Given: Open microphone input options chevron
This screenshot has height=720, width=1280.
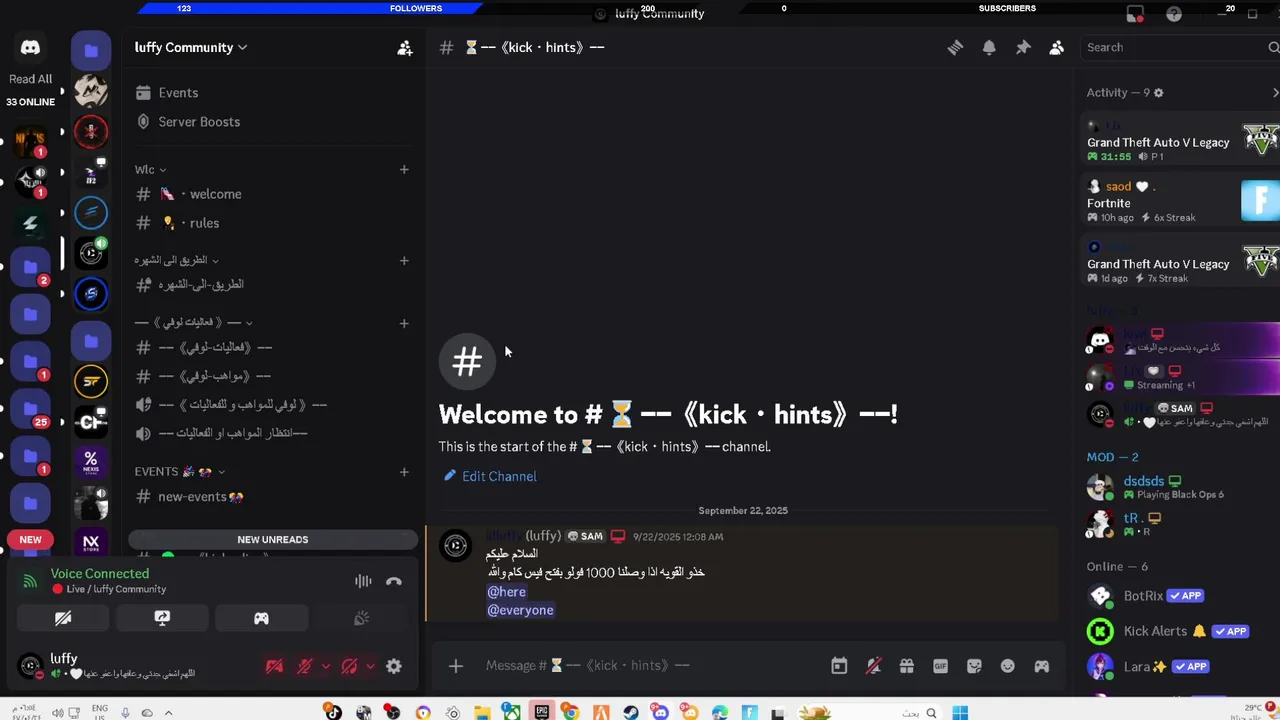Looking at the screenshot, I should pyautogui.click(x=325, y=666).
